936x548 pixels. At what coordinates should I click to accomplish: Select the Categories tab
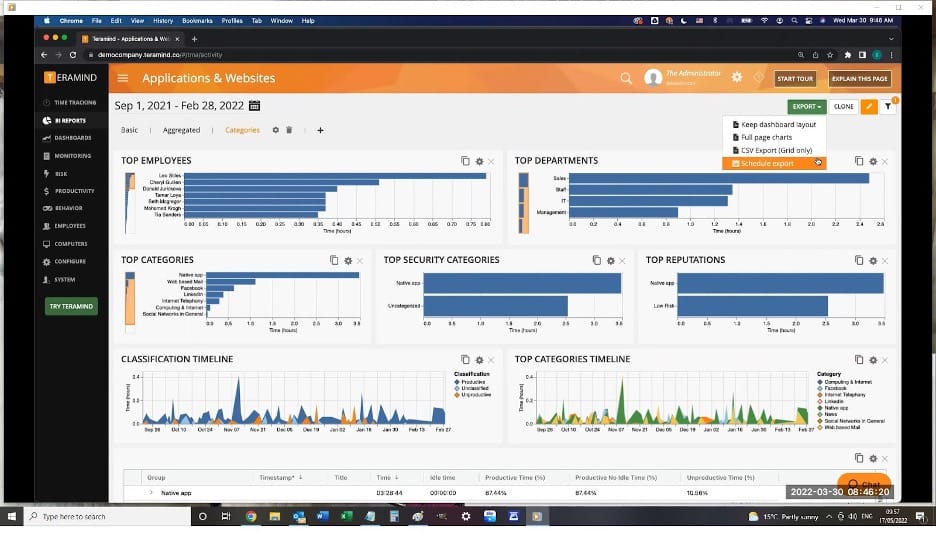tap(242, 130)
